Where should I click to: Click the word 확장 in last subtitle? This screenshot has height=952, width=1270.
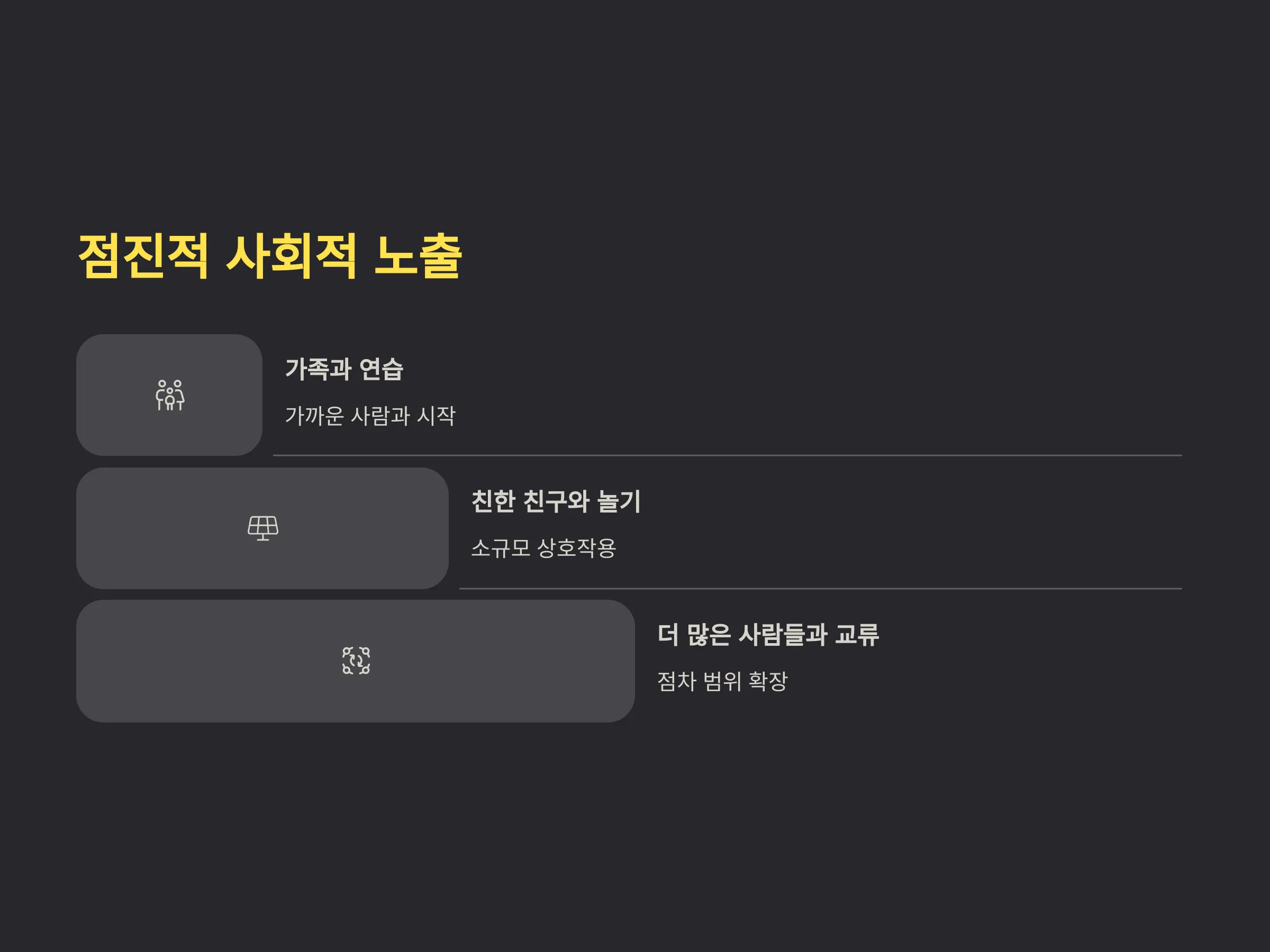pos(768,681)
